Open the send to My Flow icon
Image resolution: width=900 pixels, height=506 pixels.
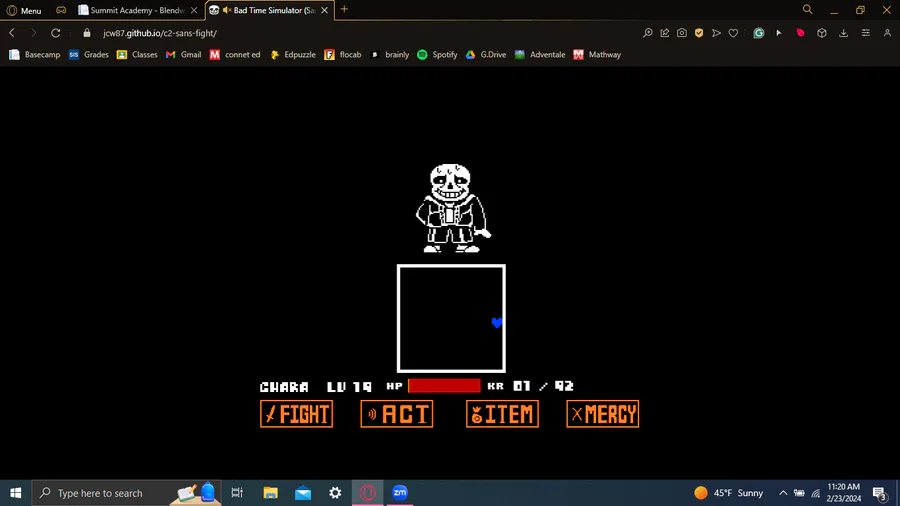tap(716, 33)
